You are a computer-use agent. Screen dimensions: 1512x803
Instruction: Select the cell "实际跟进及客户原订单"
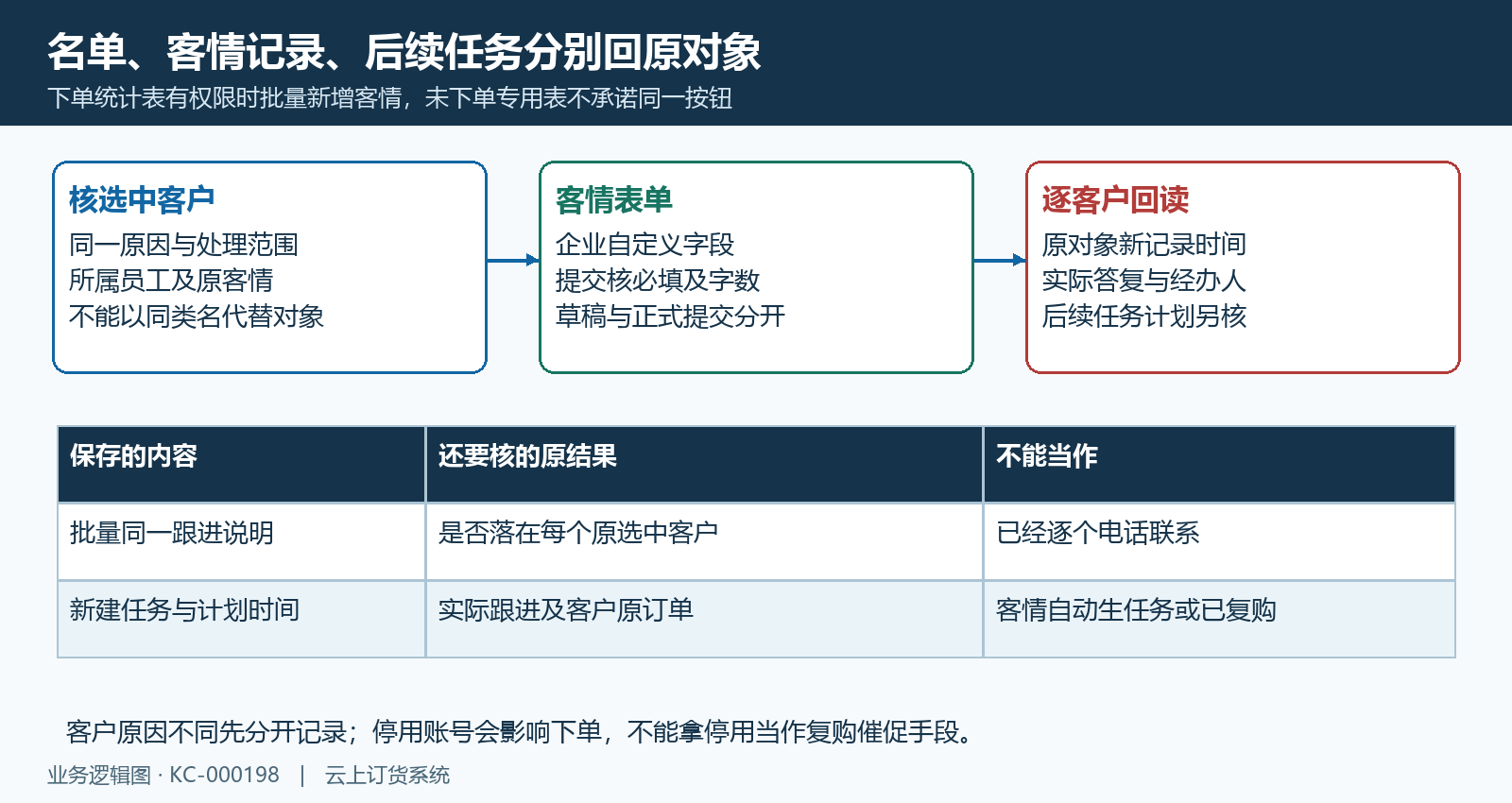point(705,620)
